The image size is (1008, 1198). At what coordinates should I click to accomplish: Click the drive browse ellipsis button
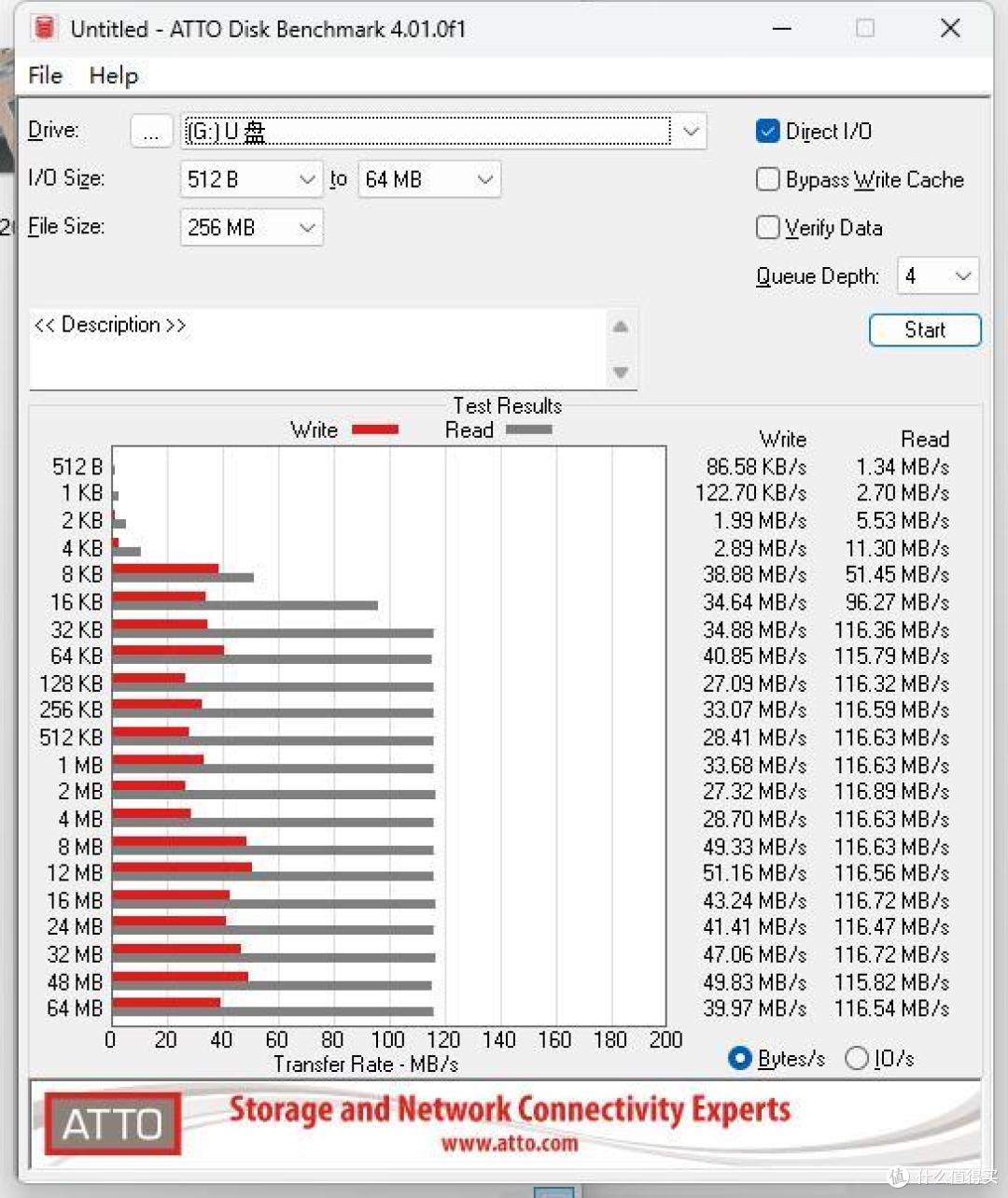click(x=151, y=132)
